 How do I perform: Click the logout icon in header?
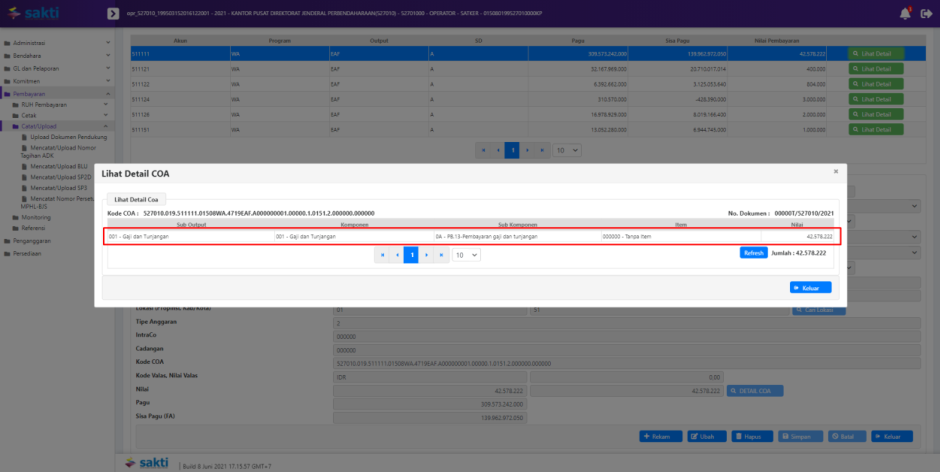tap(926, 13)
